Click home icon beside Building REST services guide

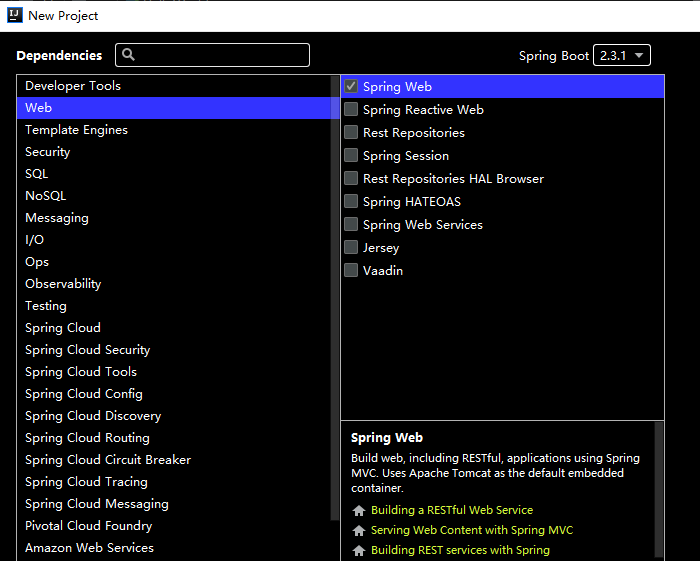tap(359, 550)
